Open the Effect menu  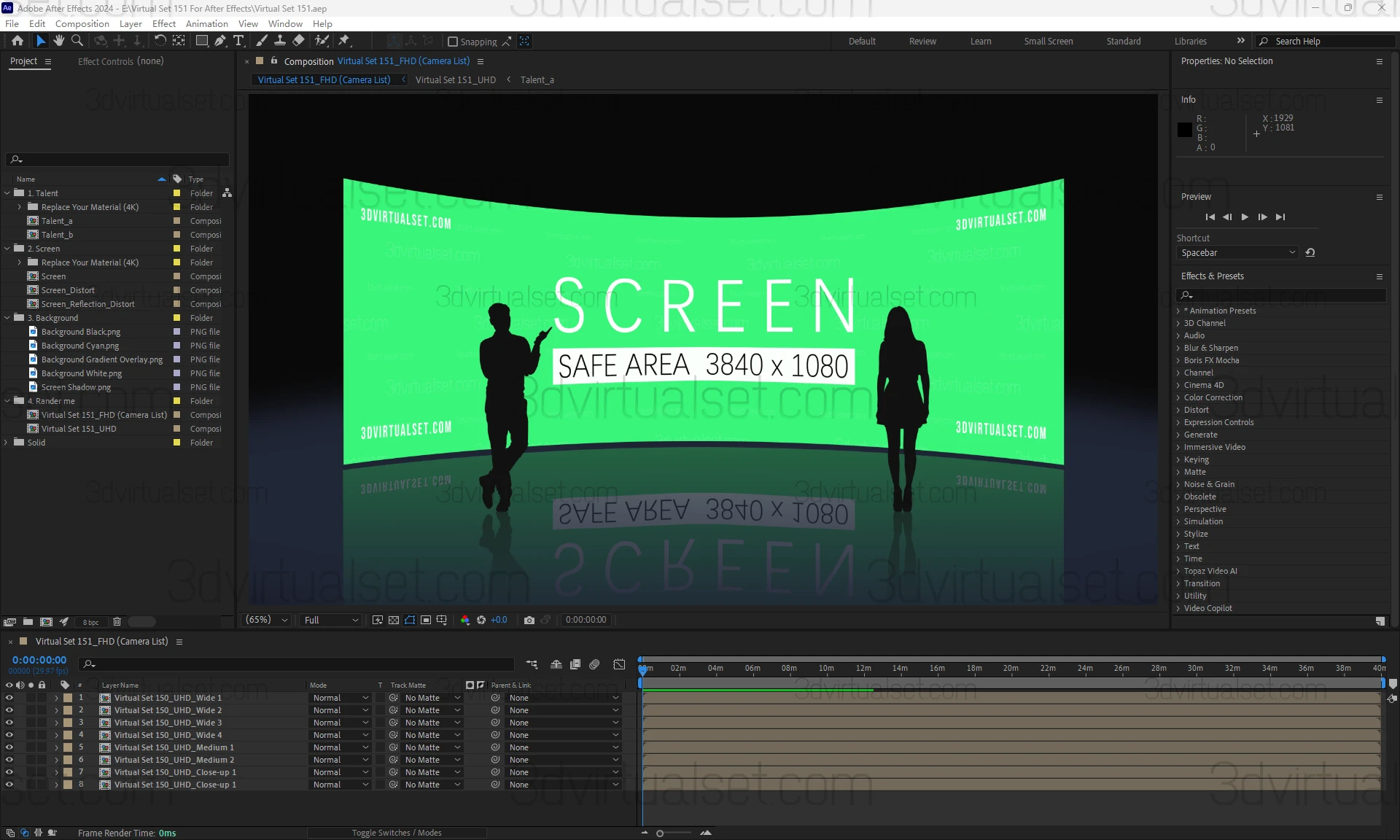(164, 23)
